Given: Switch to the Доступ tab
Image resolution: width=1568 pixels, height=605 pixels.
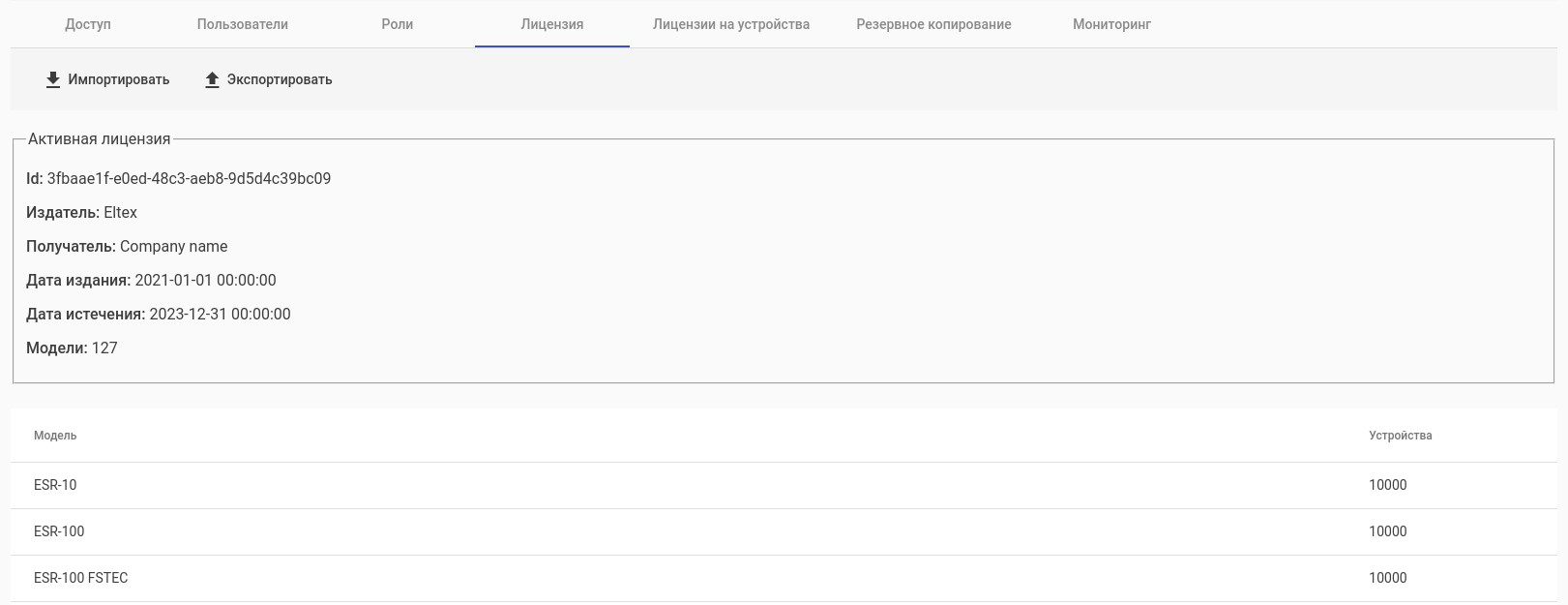Looking at the screenshot, I should coord(88,24).
